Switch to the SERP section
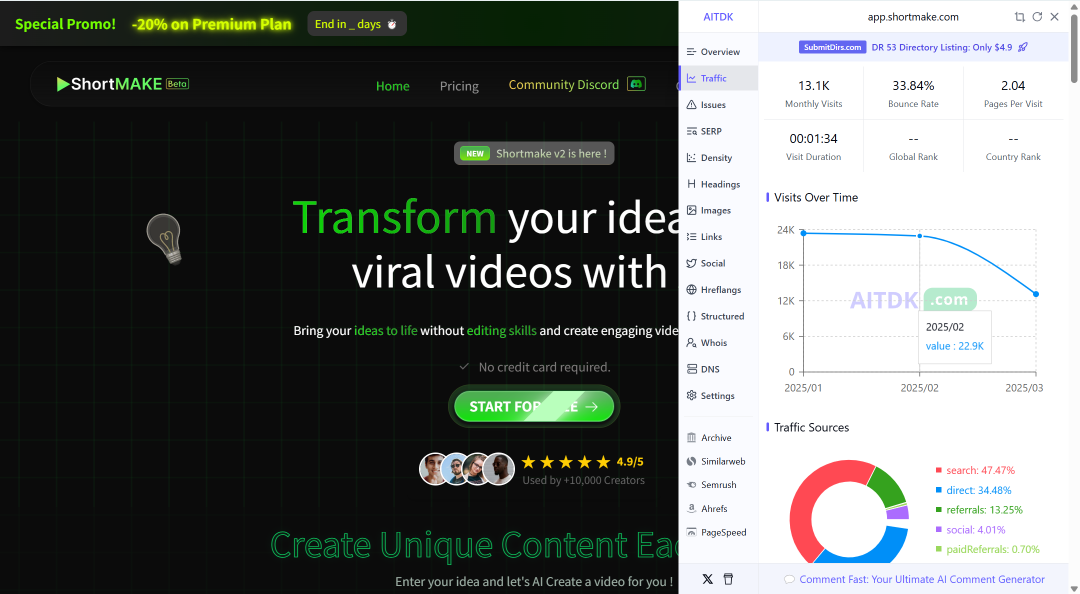 click(718, 131)
